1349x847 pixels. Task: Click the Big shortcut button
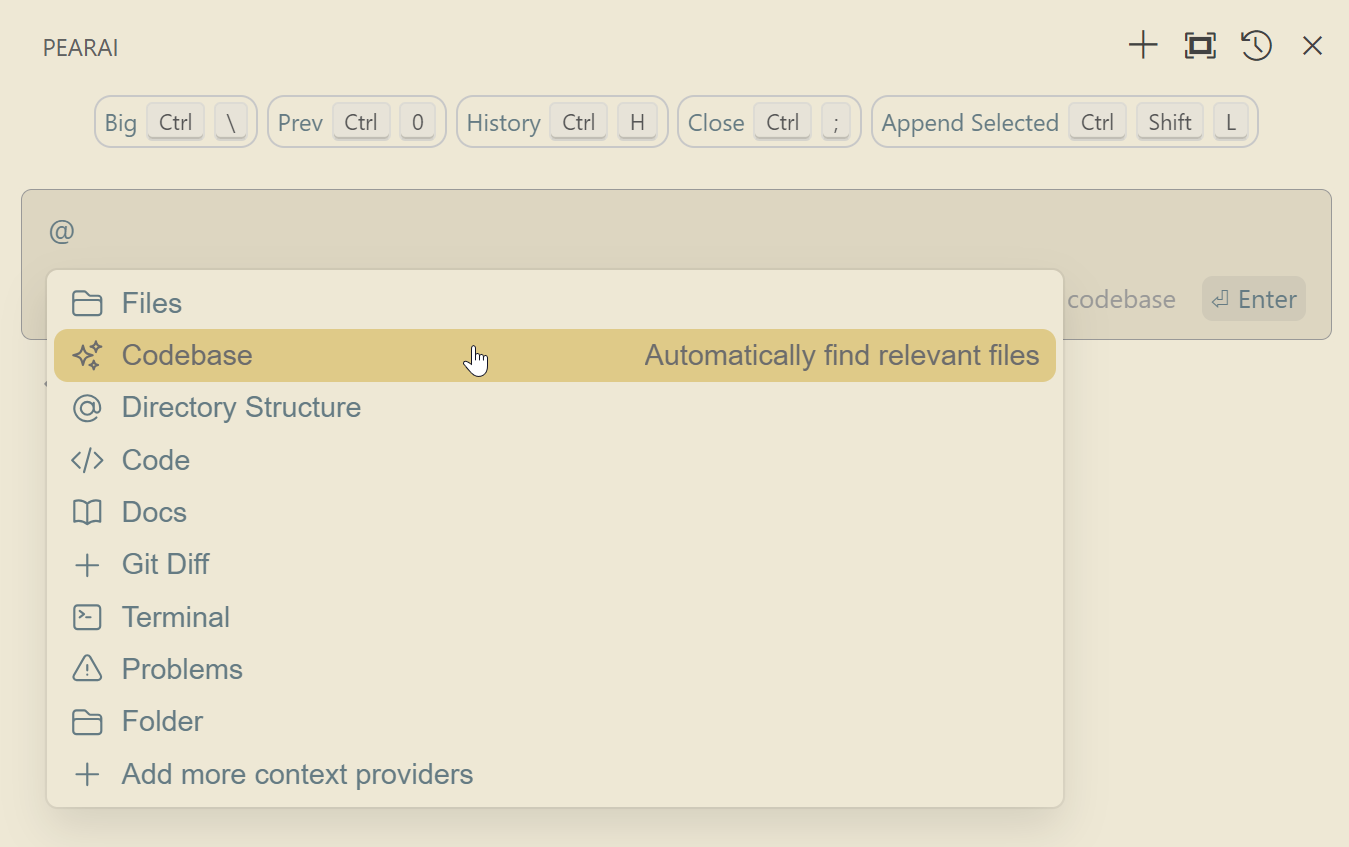point(176,122)
